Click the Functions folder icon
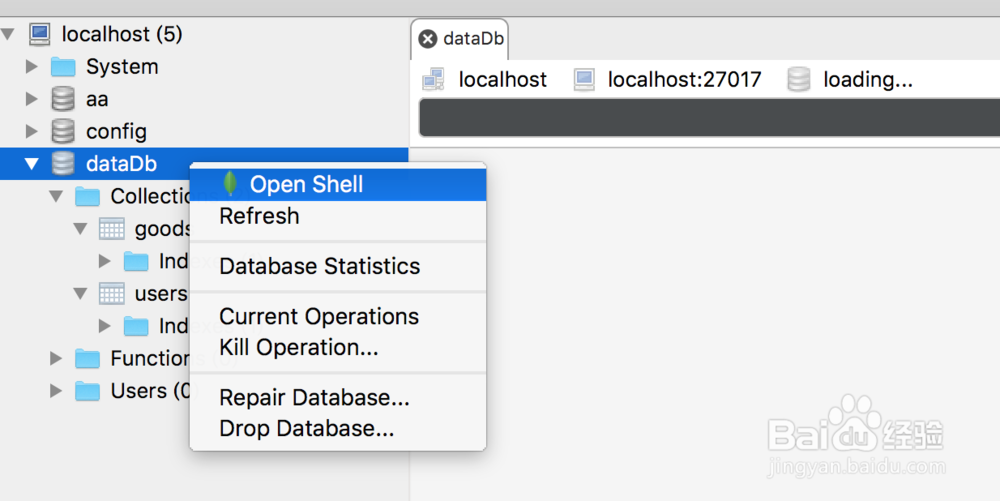Screen dimensions: 1000x501 (88, 358)
